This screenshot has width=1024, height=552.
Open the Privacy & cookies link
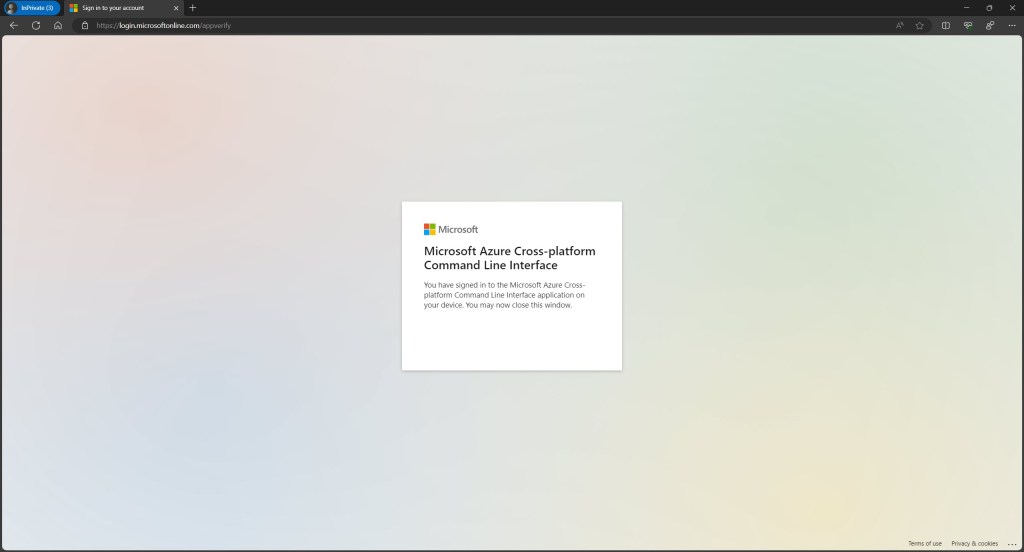click(974, 543)
